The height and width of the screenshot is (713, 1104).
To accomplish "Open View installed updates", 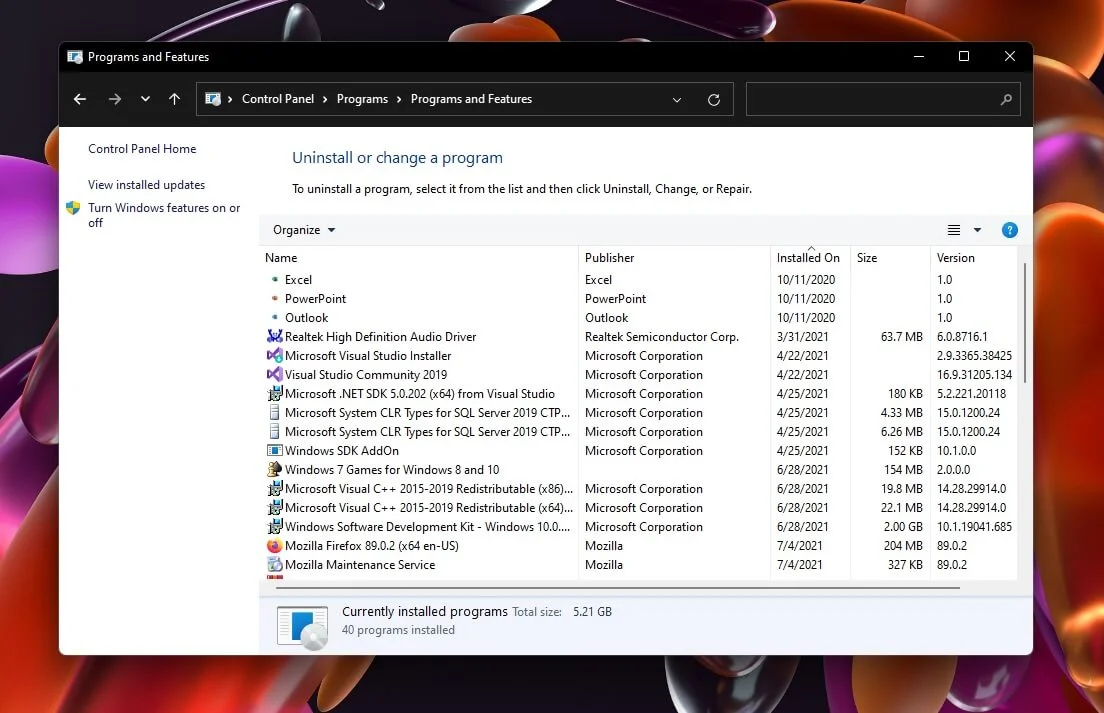I will tap(146, 185).
